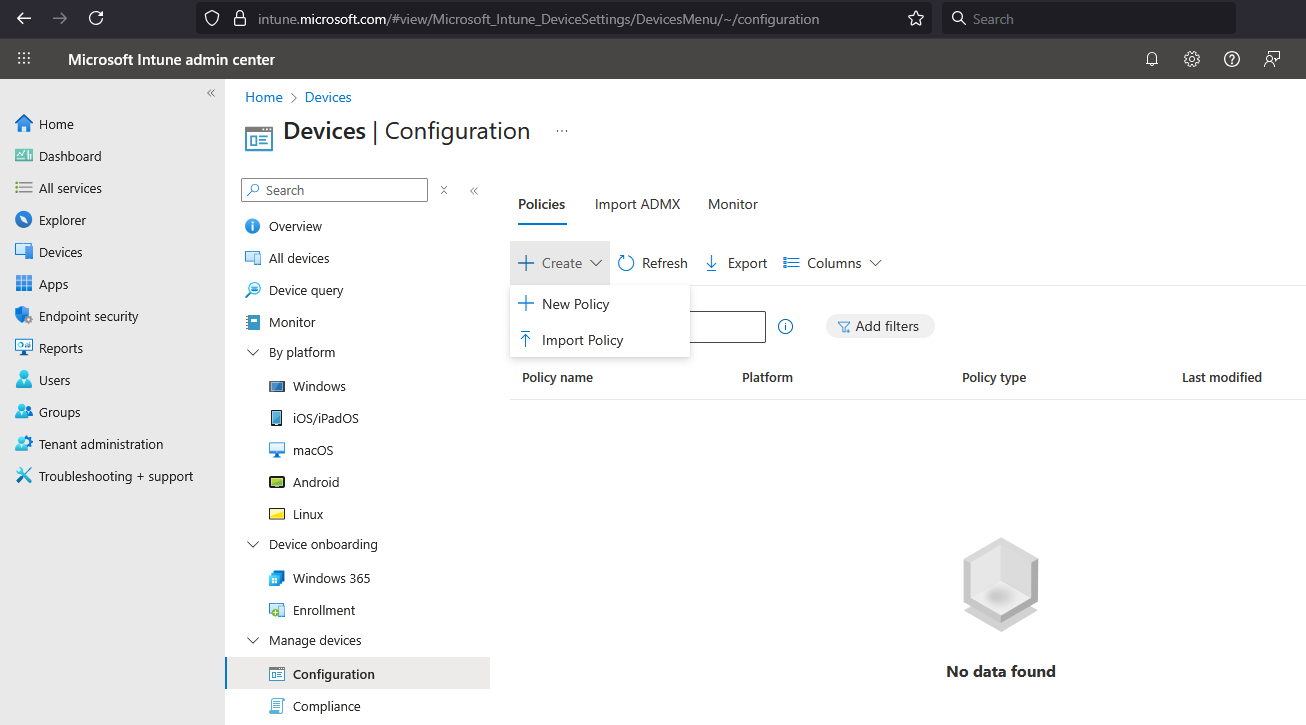Screen dimensions: 1306x725
Task: Select New Policy from Create menu
Action: pos(600,304)
